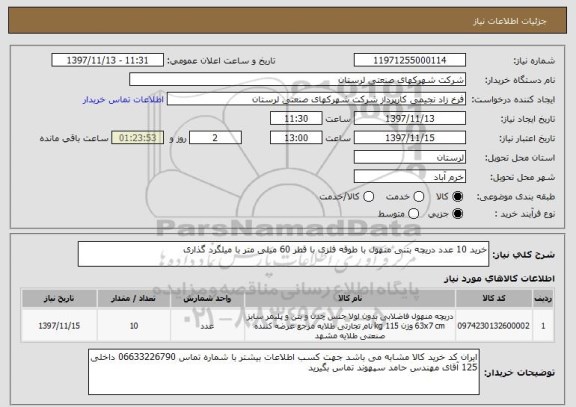Viewport: 576px width, 407px height.
Task: Click the 11:30 creation time field
Action: [296, 119]
